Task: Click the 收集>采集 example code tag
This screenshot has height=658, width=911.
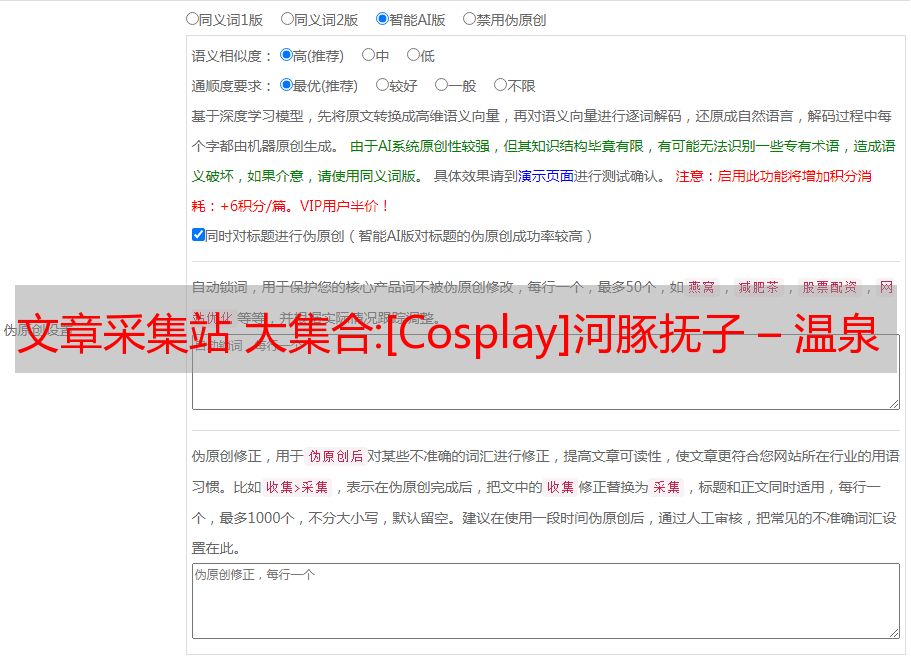Action: click(x=297, y=488)
